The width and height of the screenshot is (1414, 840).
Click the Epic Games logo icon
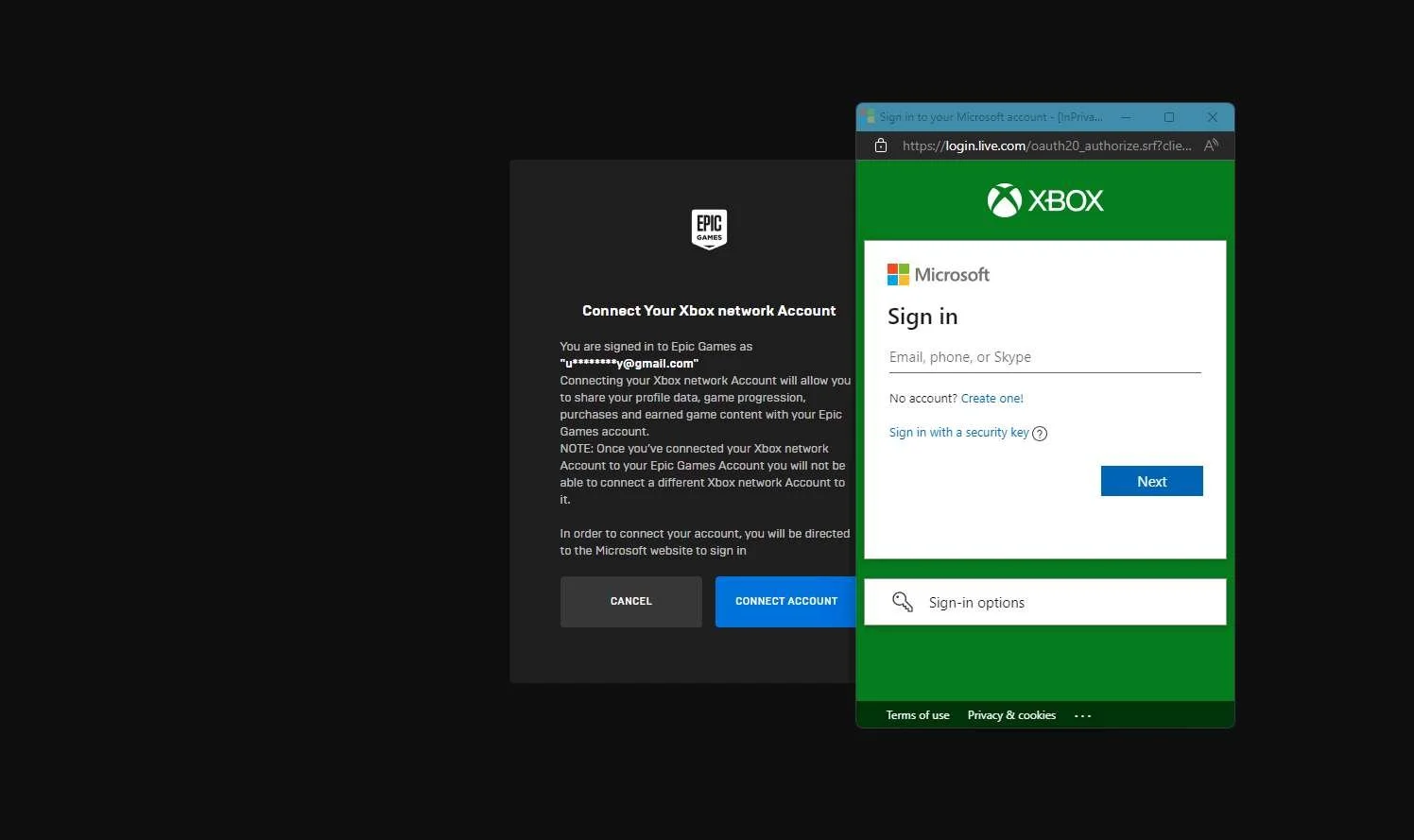pyautogui.click(x=709, y=229)
